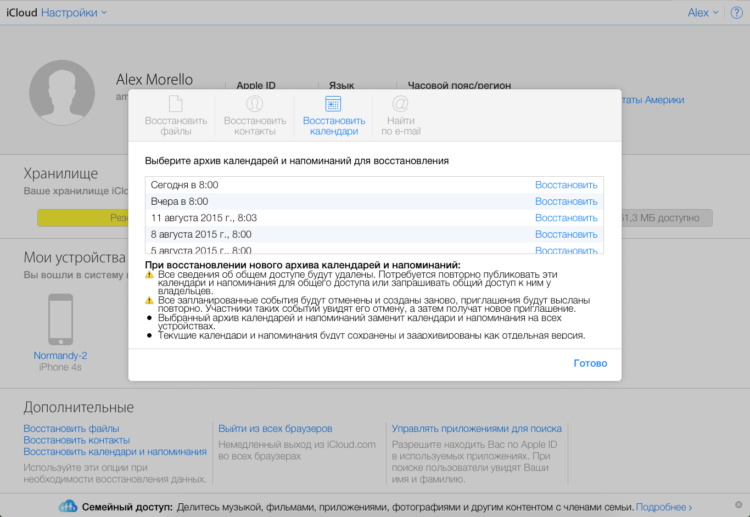Image resolution: width=750 pixels, height=517 pixels.
Task: Click Управлять приложениями для поиска link
Action: tap(476, 429)
